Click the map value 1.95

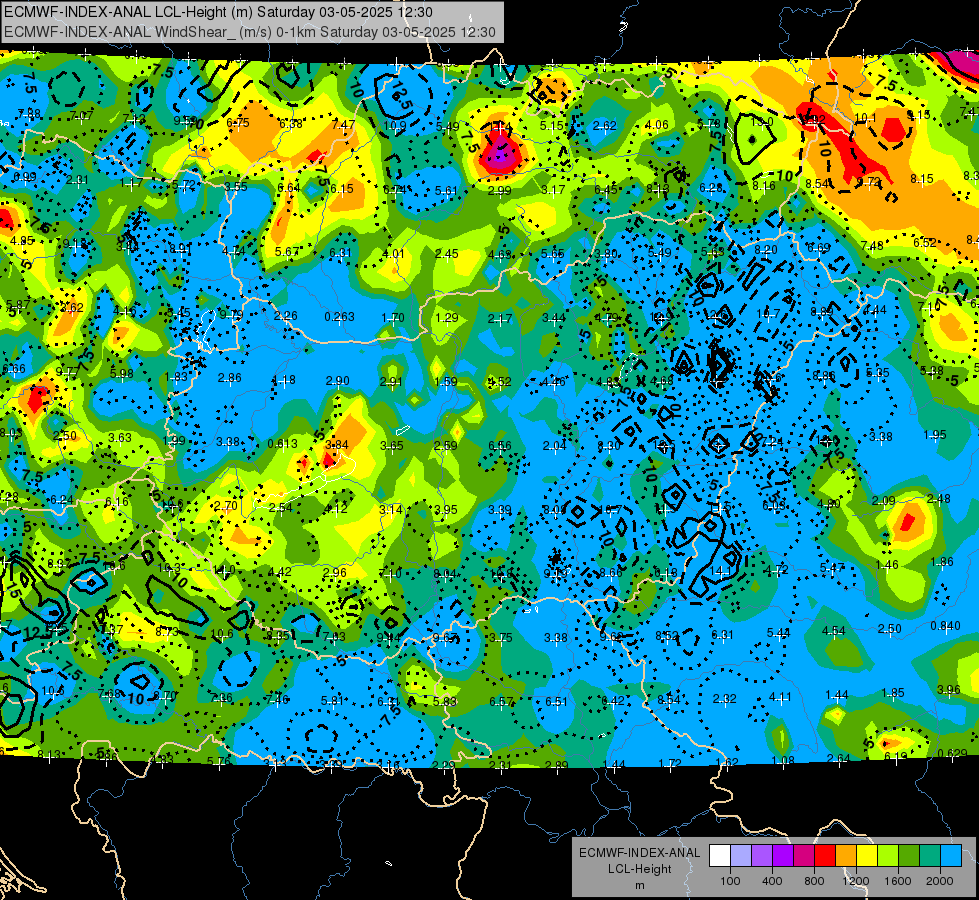tap(935, 435)
